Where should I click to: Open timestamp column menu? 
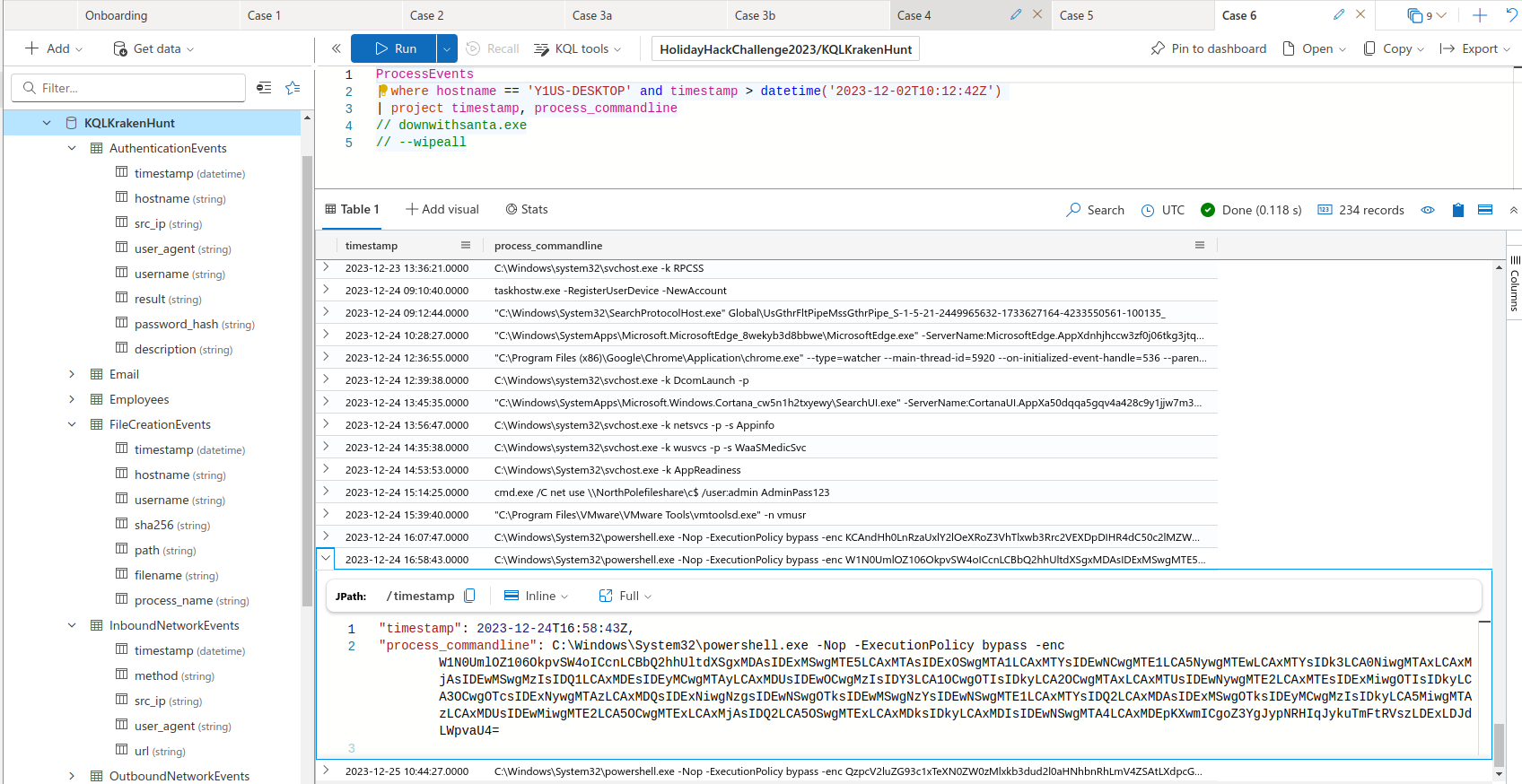tap(466, 245)
